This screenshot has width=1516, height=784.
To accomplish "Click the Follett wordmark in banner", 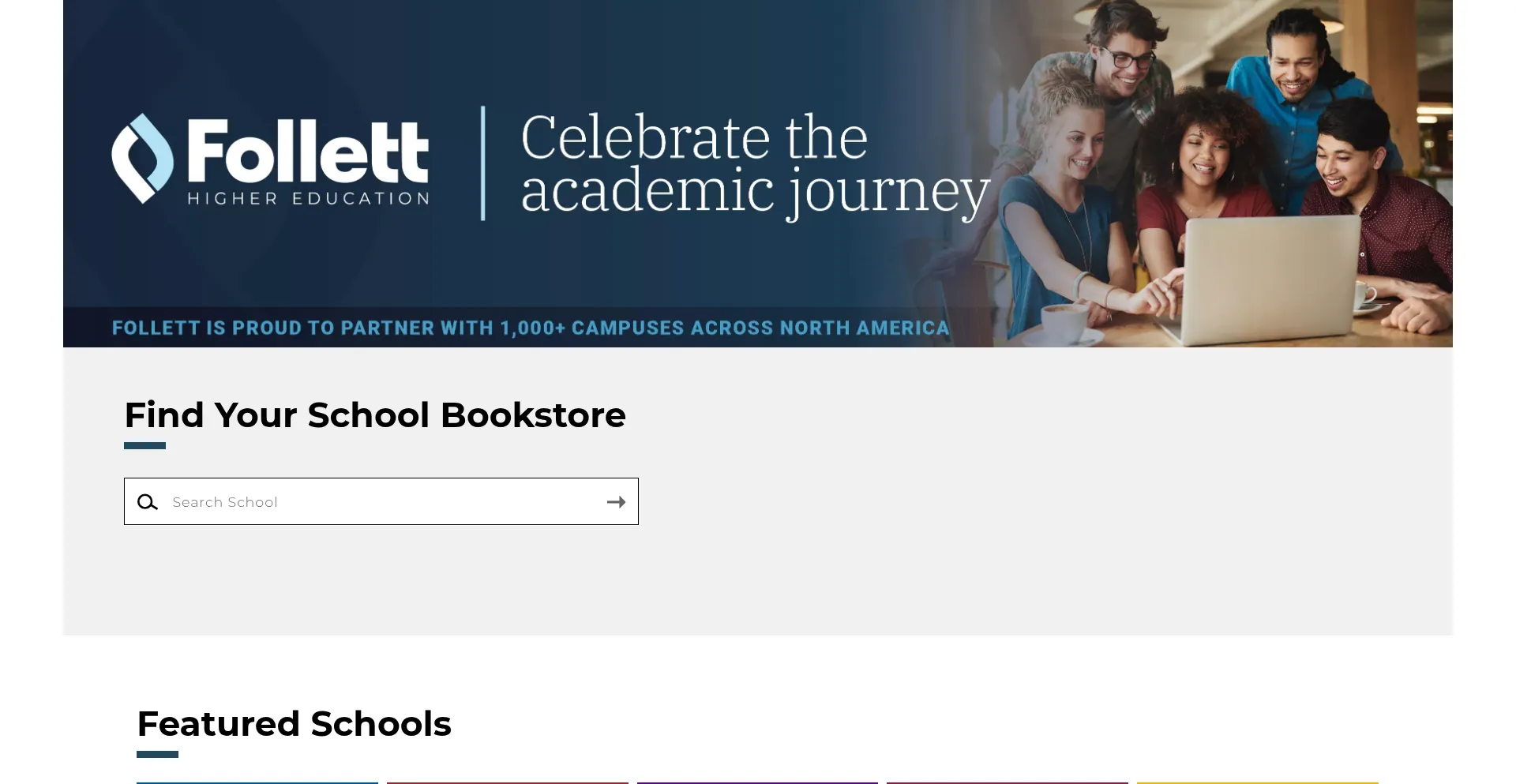I will [308, 151].
